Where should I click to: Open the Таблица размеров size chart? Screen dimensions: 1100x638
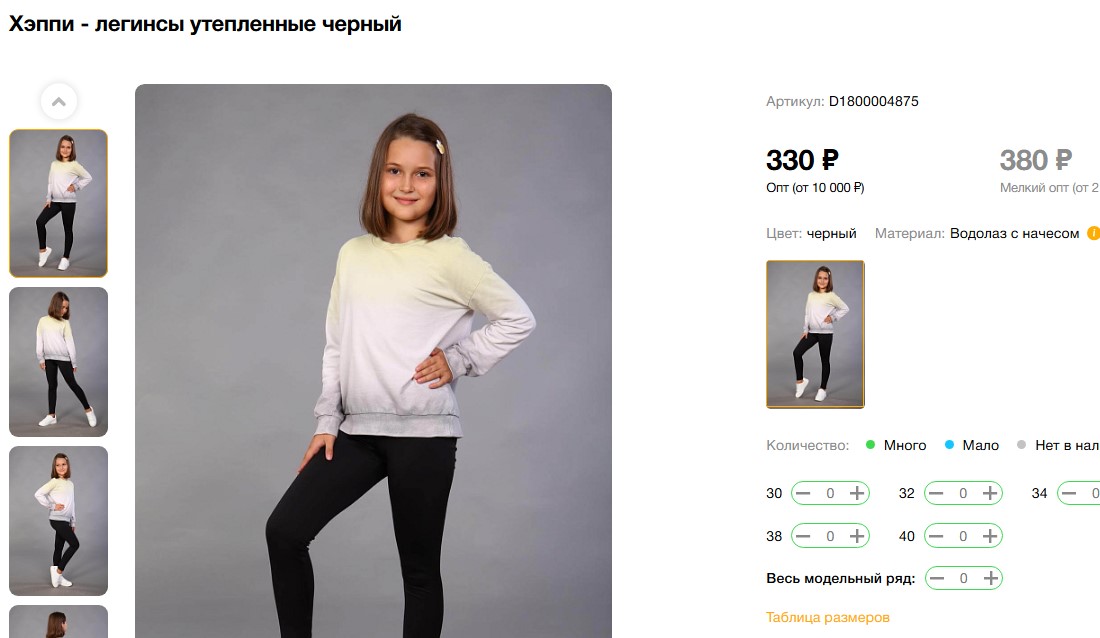coord(827,617)
